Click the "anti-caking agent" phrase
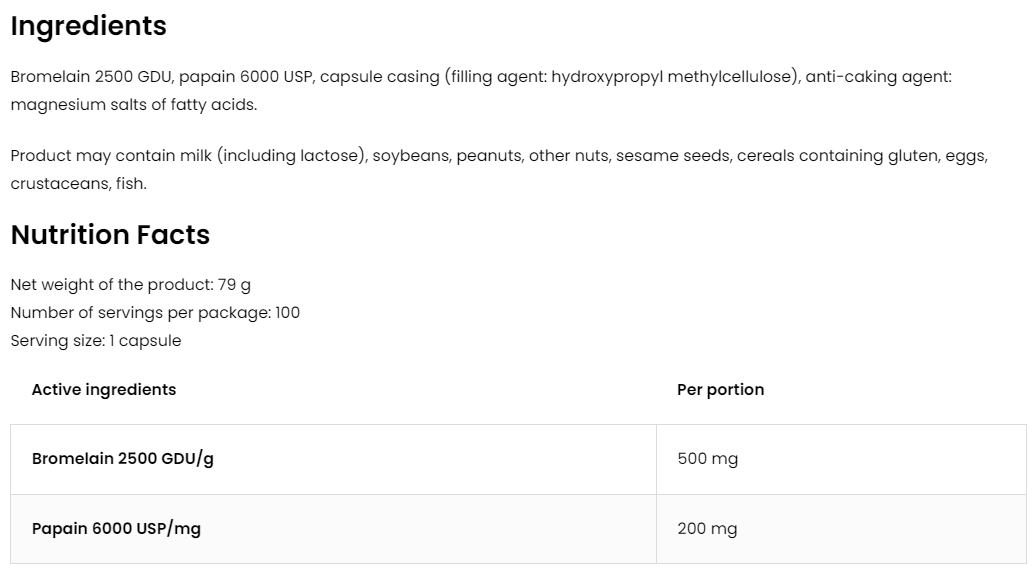Viewport: 1033px width, 570px height. click(x=878, y=76)
